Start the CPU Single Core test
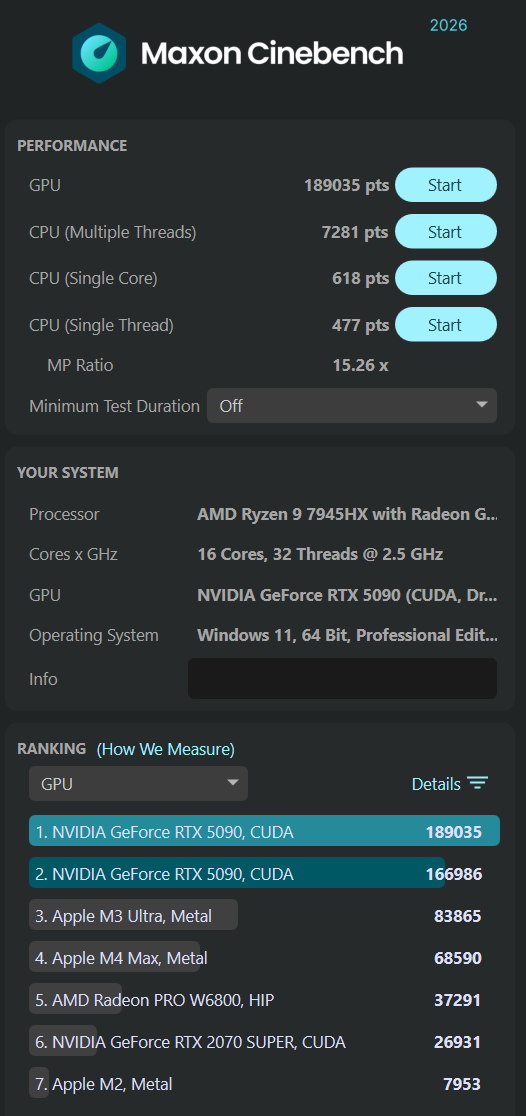Image resolution: width=526 pixels, height=1116 pixels. click(x=446, y=278)
